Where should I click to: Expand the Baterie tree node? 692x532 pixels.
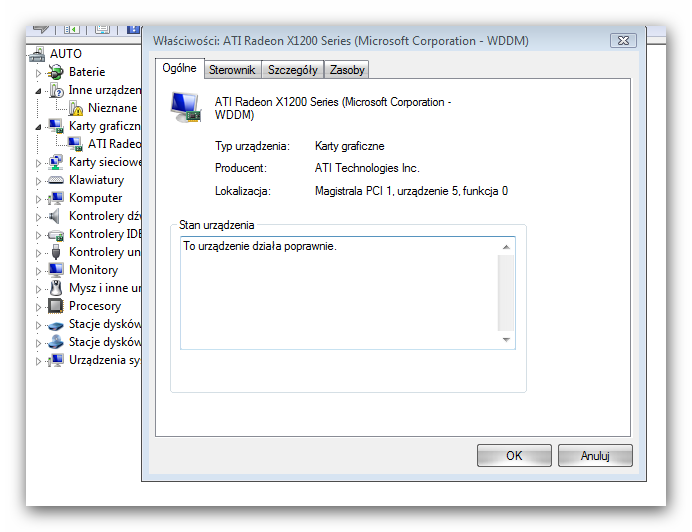38,73
